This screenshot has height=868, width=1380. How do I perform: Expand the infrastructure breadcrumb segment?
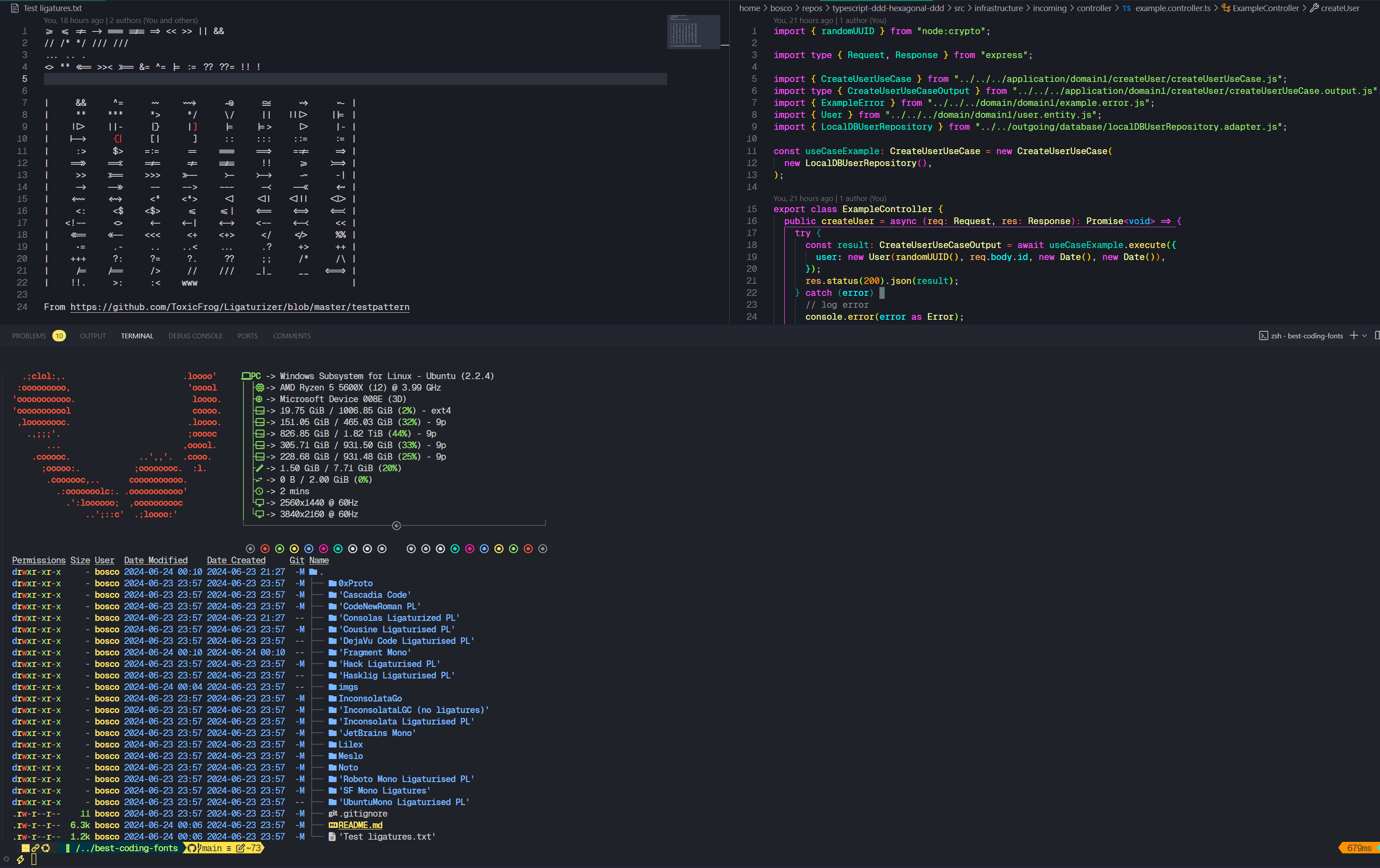998,8
